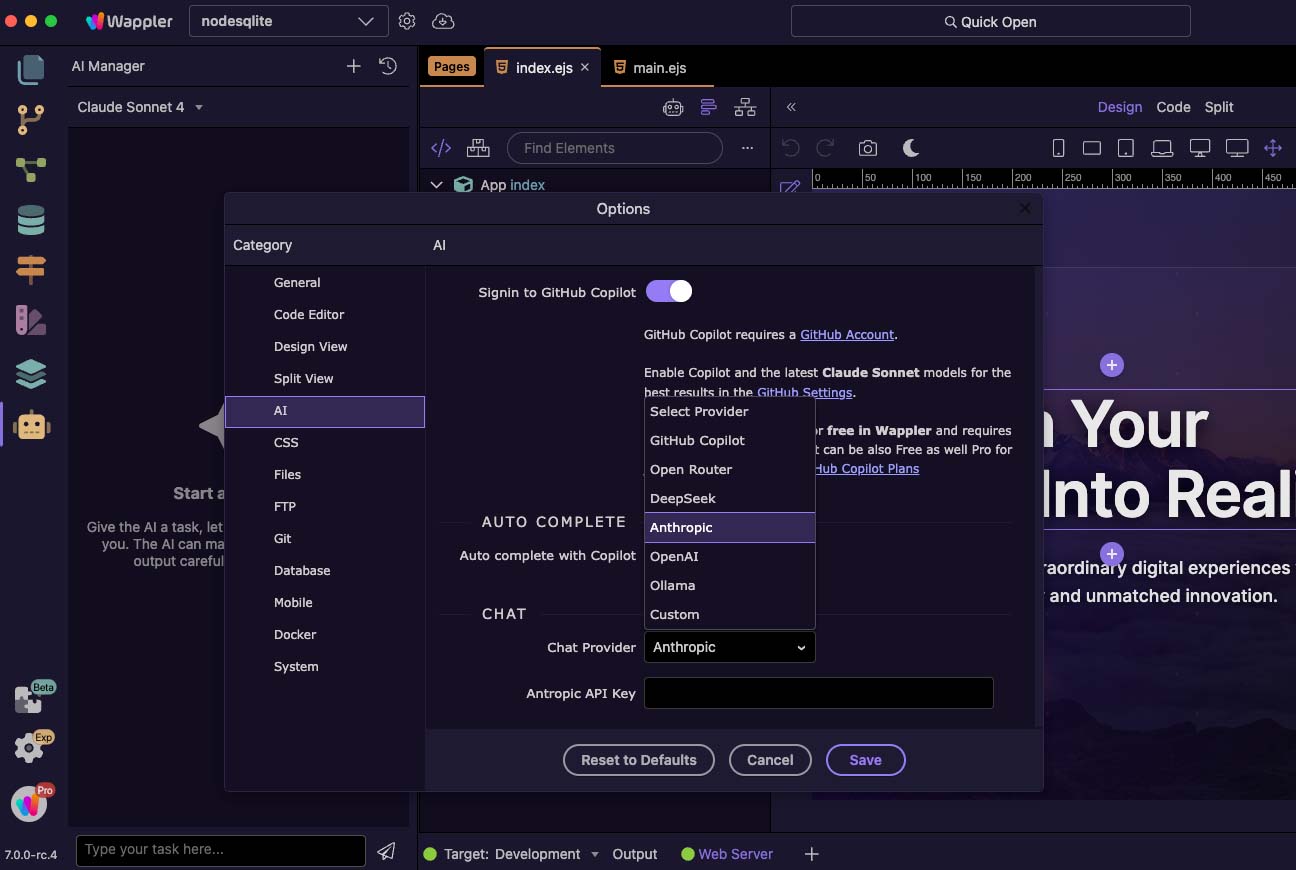
Task: Switch to Split view tab
Action: tap(1219, 107)
